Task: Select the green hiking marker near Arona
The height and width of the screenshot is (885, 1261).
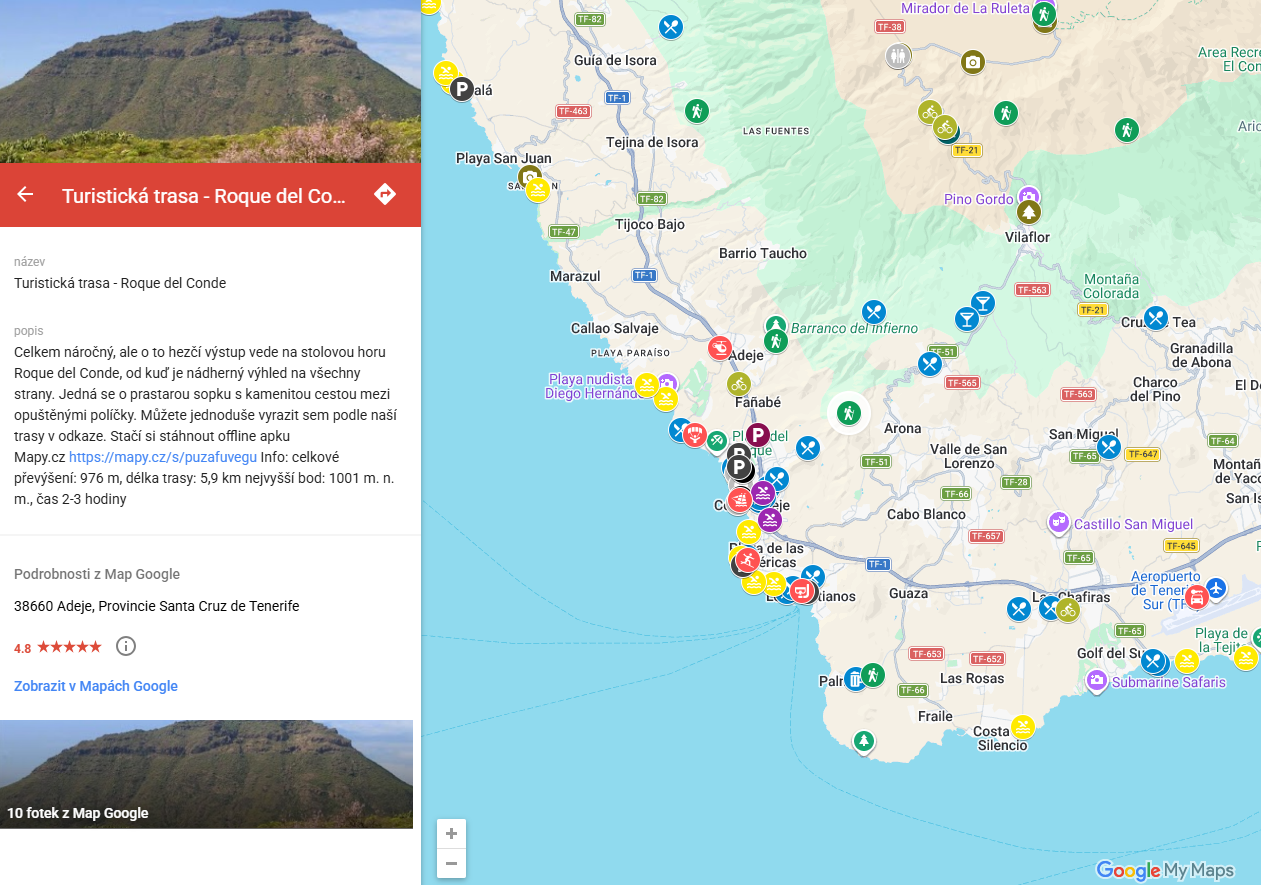Action: [x=848, y=412]
